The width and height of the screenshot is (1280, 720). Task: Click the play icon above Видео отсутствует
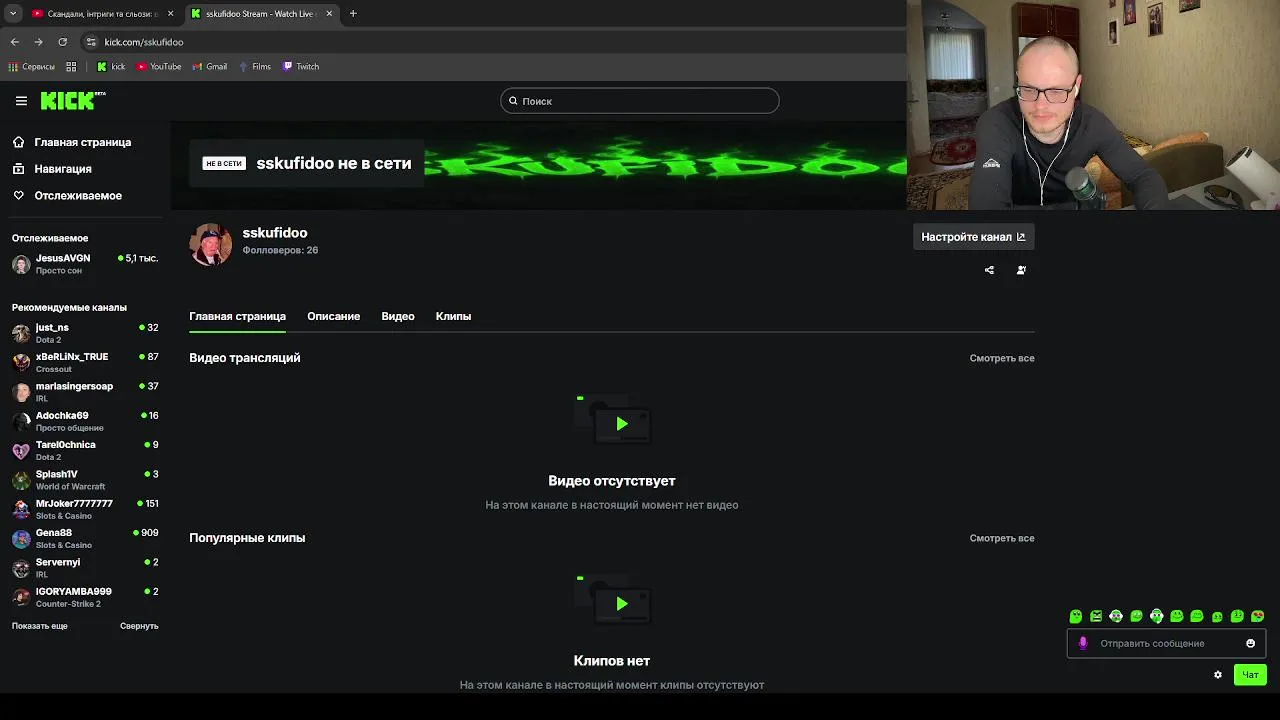(x=621, y=424)
